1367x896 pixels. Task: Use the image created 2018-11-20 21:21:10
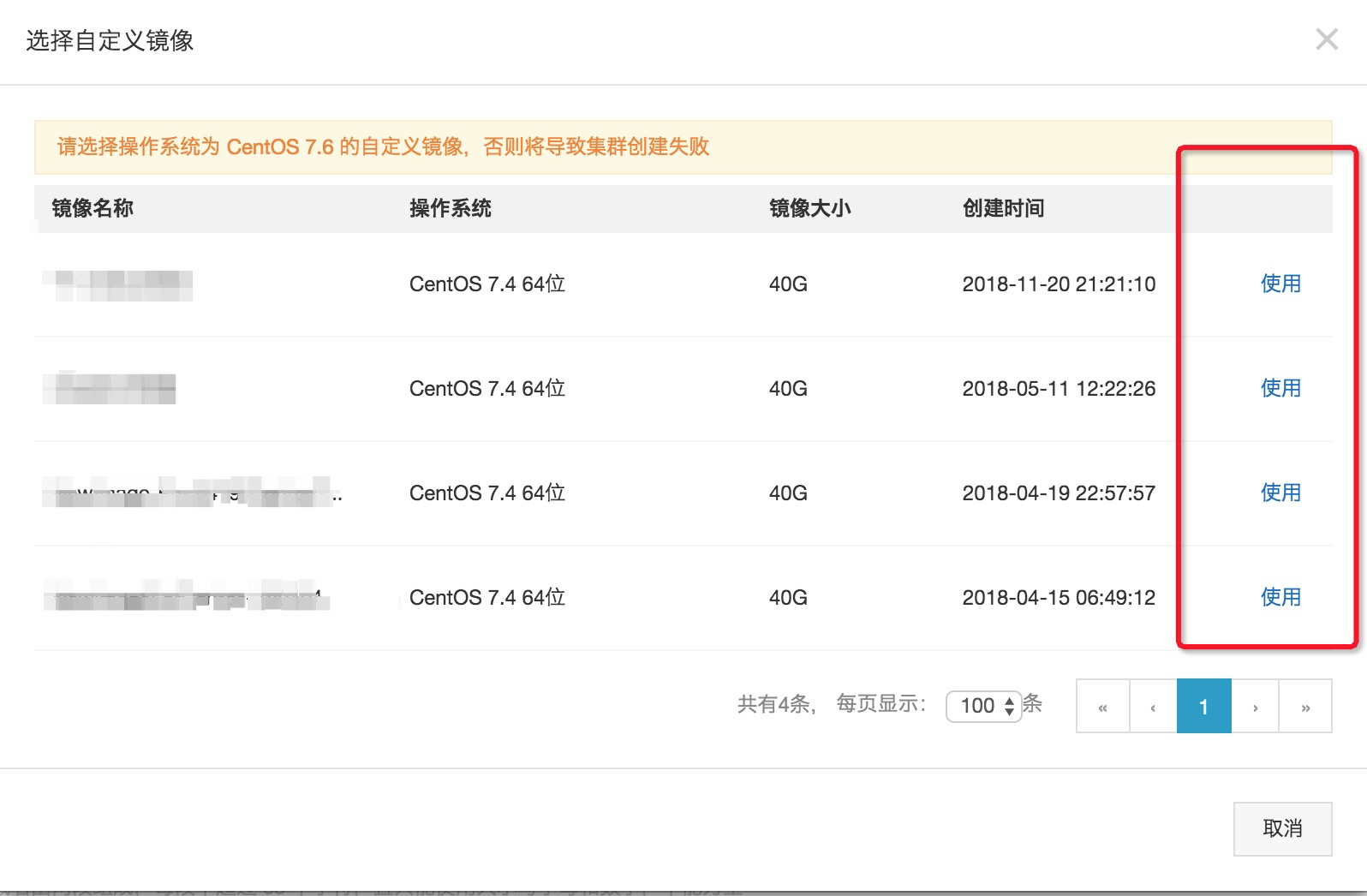[x=1280, y=284]
